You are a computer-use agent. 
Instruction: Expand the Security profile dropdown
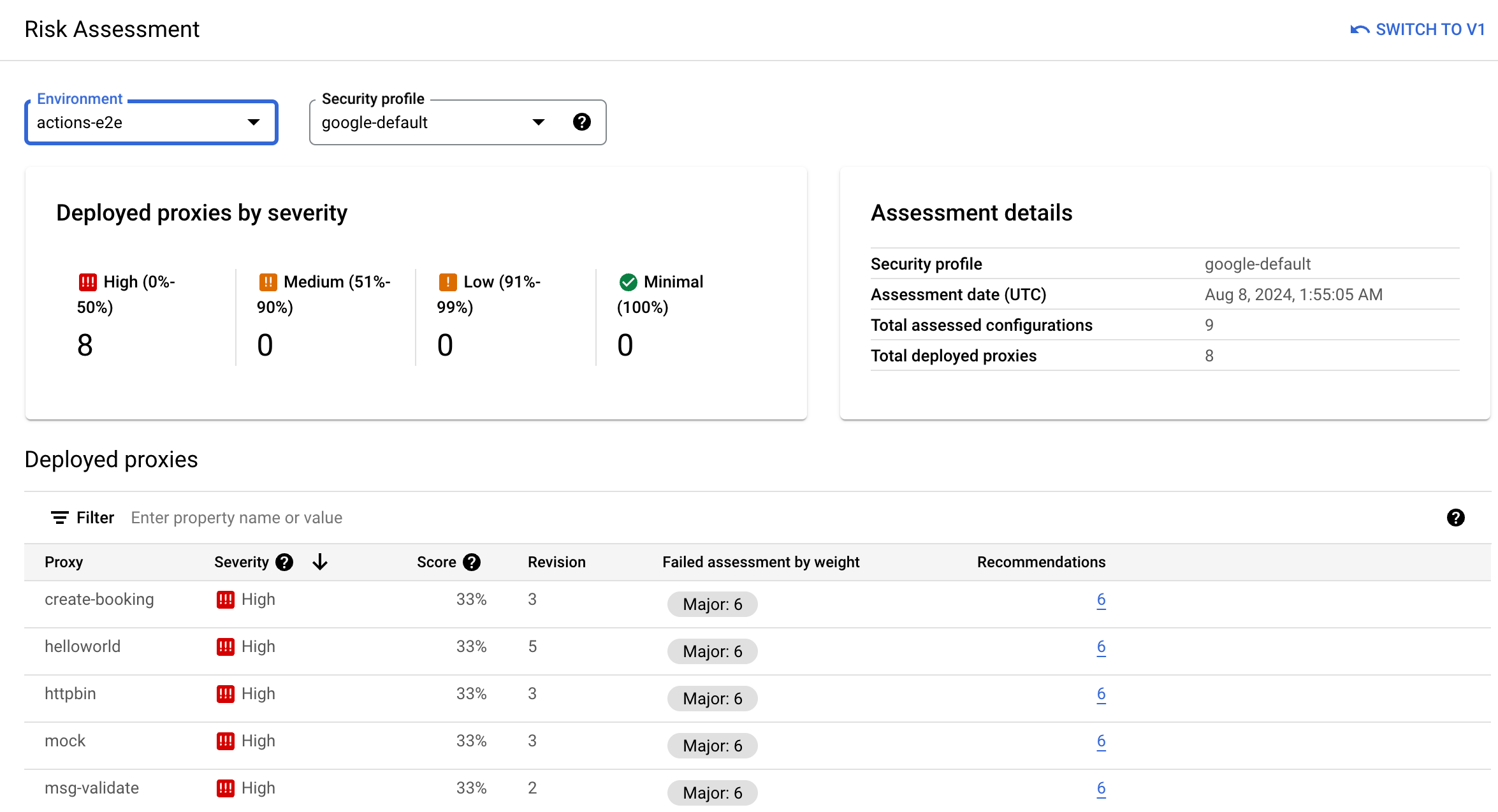click(x=540, y=122)
